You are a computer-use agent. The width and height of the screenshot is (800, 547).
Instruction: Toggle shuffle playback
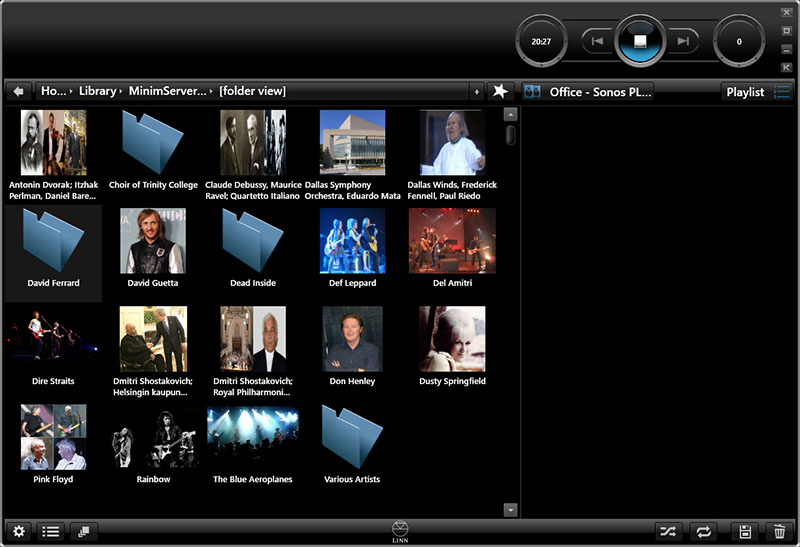(668, 532)
